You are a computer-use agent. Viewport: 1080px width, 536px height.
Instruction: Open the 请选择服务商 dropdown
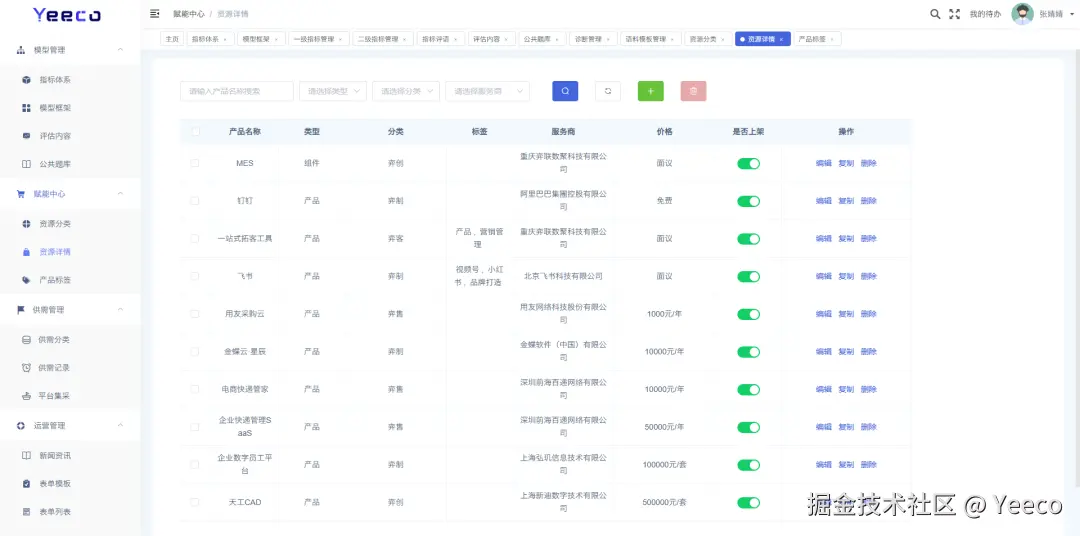point(487,91)
